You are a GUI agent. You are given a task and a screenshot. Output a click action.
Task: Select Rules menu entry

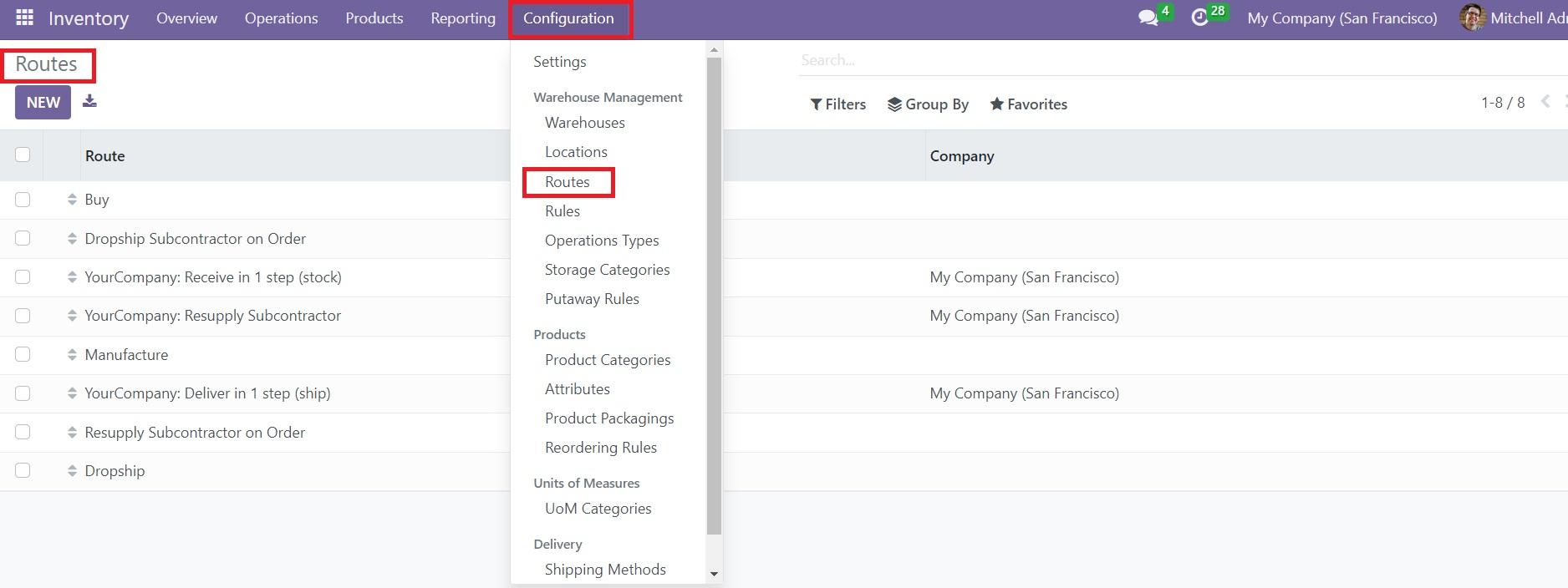point(563,211)
